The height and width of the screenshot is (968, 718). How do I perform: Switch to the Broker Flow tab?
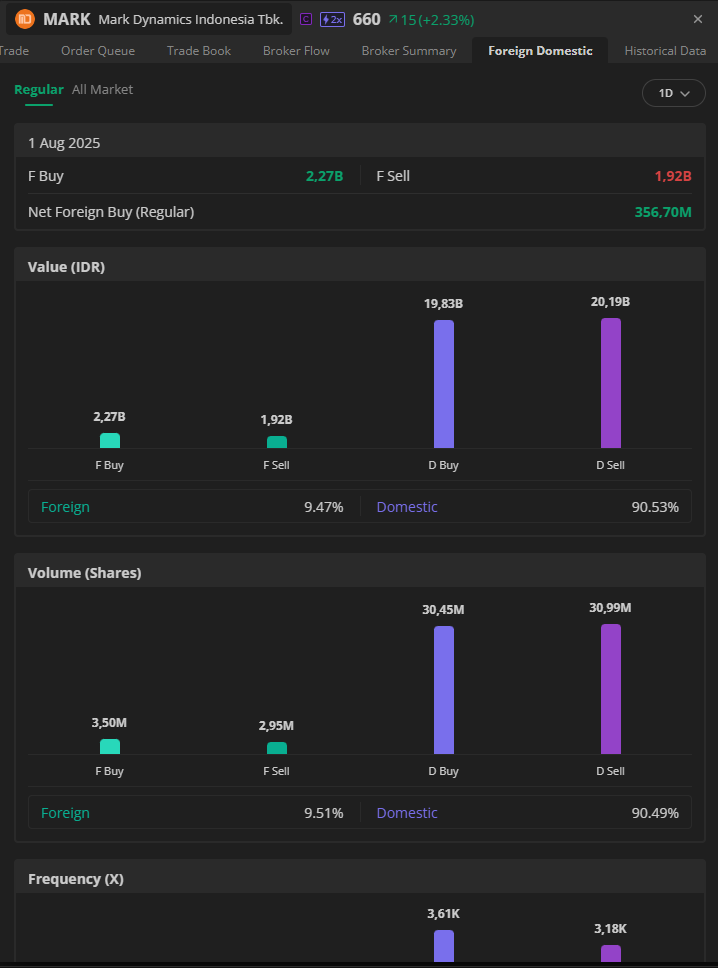pyautogui.click(x=296, y=51)
